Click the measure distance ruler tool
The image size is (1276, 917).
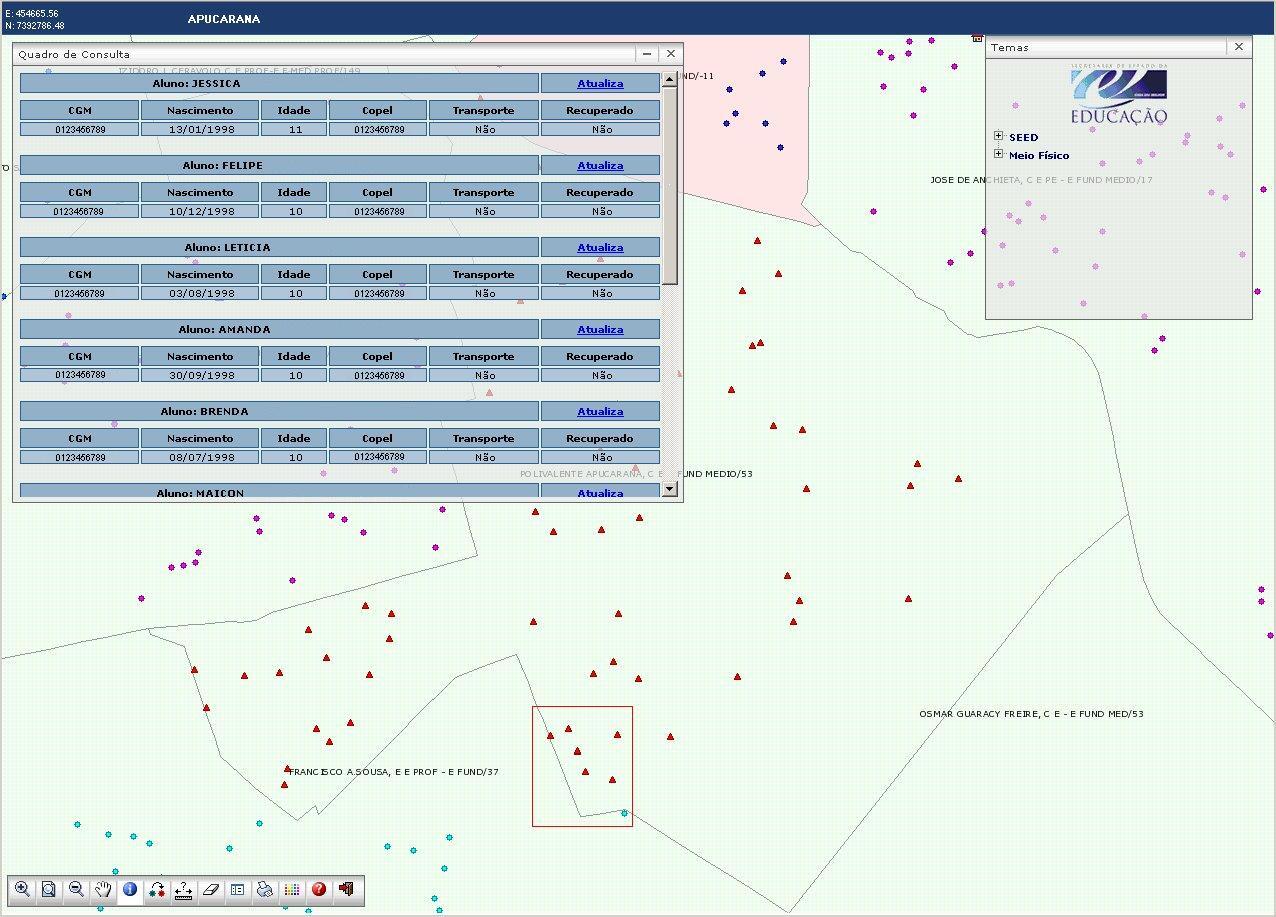pos(184,889)
